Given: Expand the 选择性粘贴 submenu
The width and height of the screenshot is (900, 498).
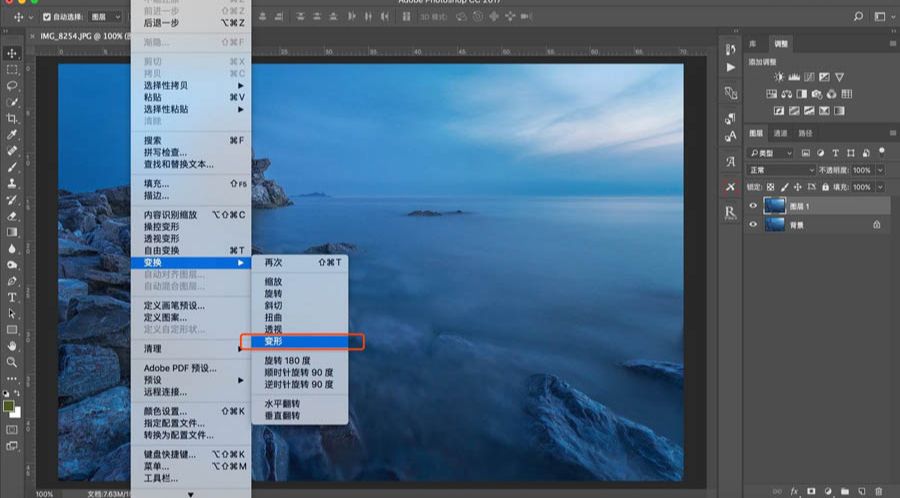Looking at the screenshot, I should click(191, 109).
